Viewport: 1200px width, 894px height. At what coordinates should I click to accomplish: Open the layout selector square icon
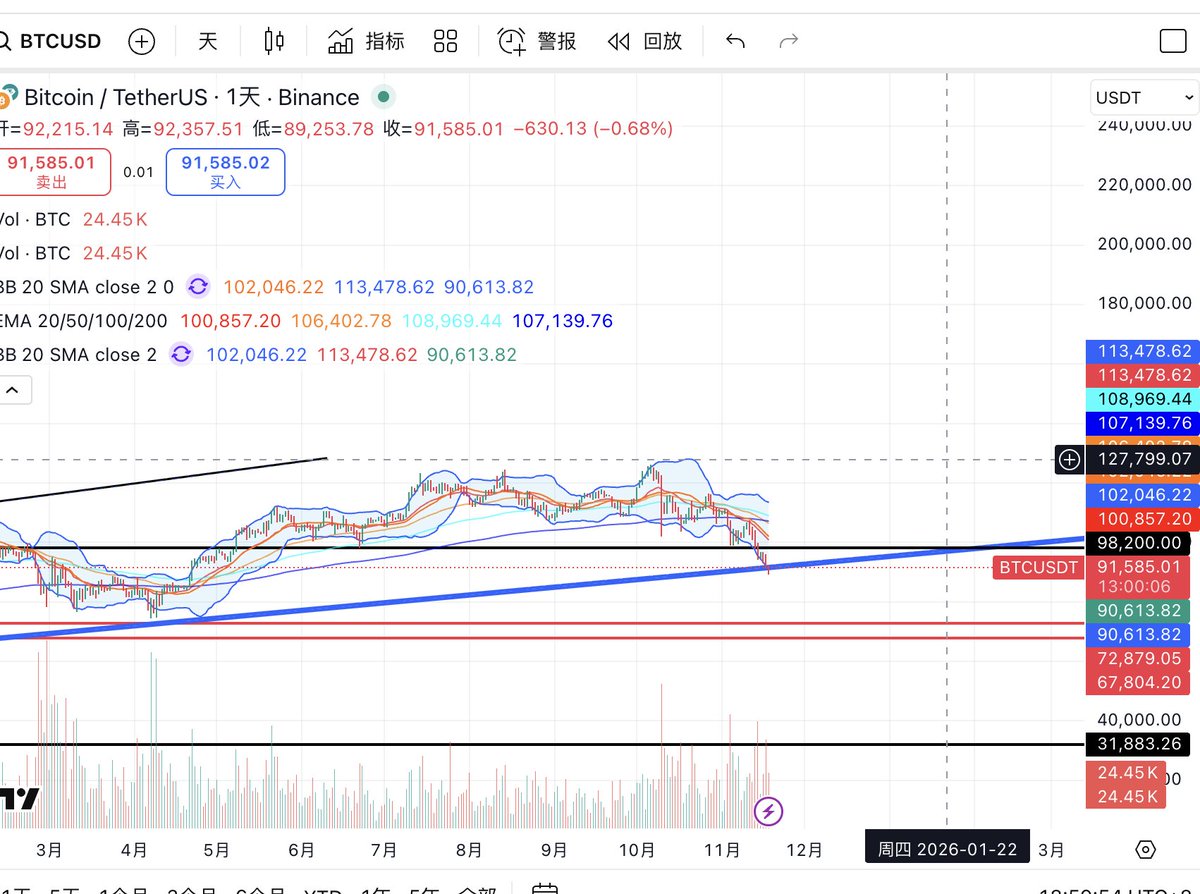(x=1173, y=41)
